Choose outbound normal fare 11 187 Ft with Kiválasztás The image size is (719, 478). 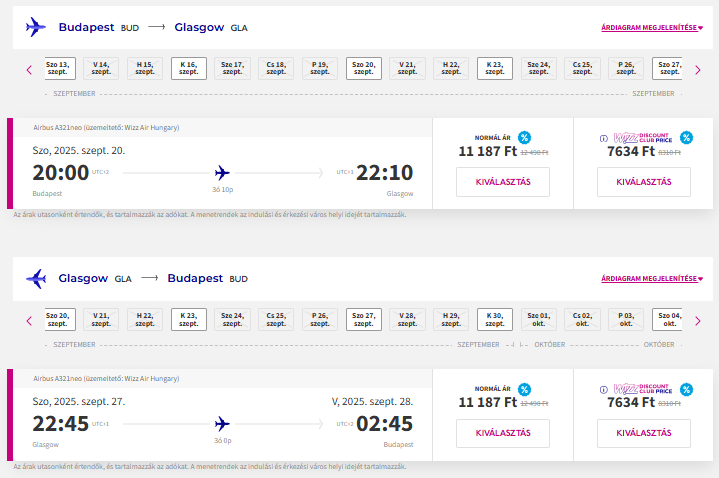(503, 182)
